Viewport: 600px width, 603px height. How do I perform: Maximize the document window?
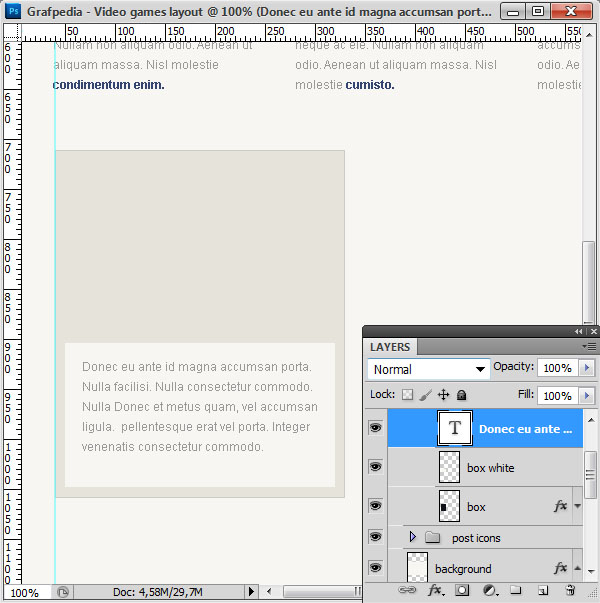point(538,11)
